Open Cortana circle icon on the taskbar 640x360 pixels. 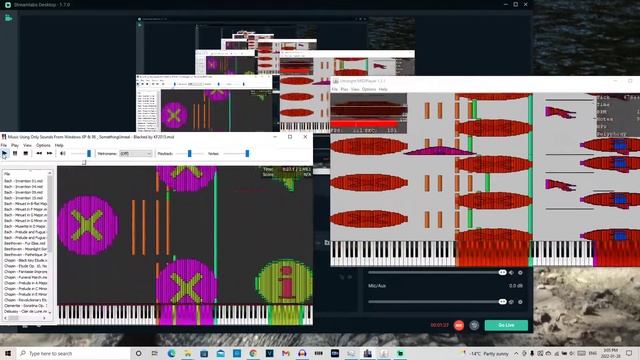[x=138, y=353]
